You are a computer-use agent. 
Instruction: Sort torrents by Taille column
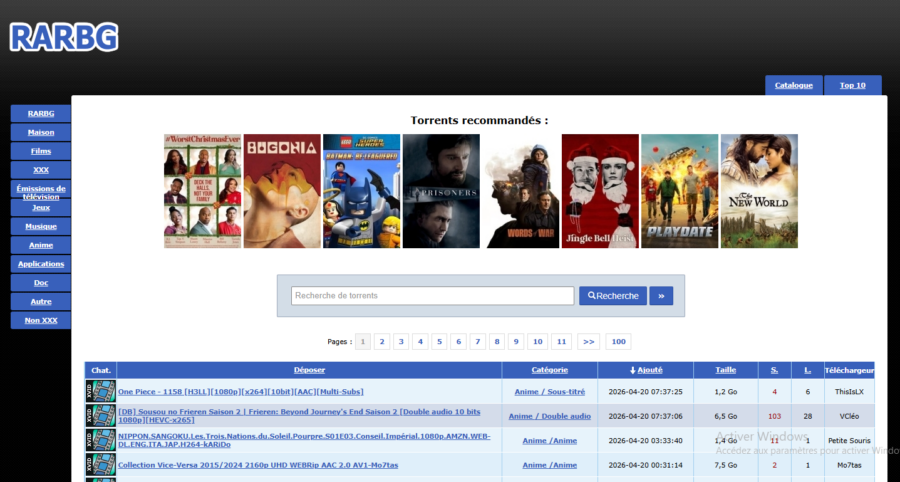click(x=725, y=370)
